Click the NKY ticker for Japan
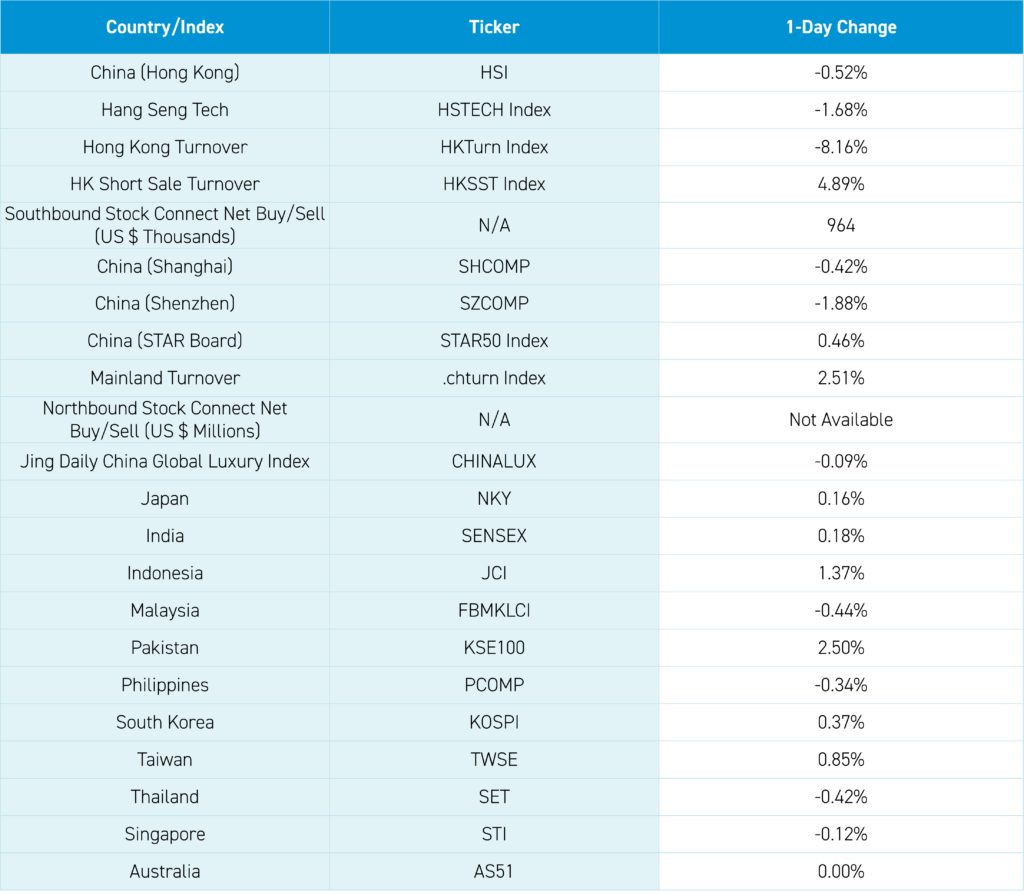The width and height of the screenshot is (1024, 895). point(494,499)
